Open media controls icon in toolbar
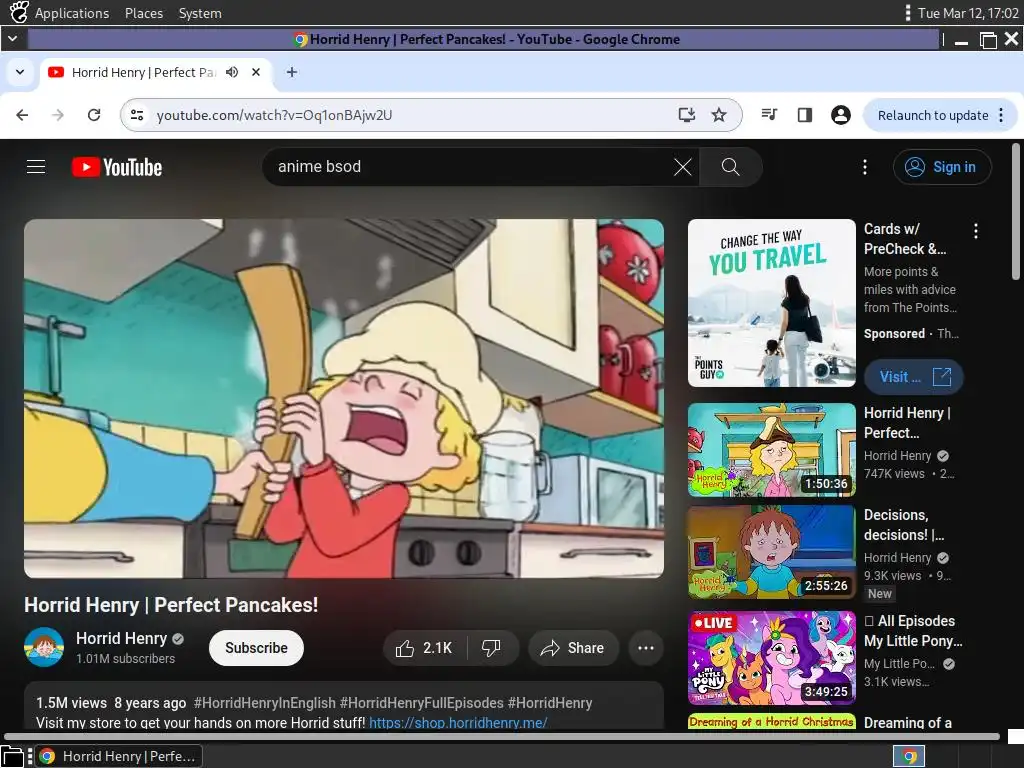The width and height of the screenshot is (1024, 768). point(769,115)
